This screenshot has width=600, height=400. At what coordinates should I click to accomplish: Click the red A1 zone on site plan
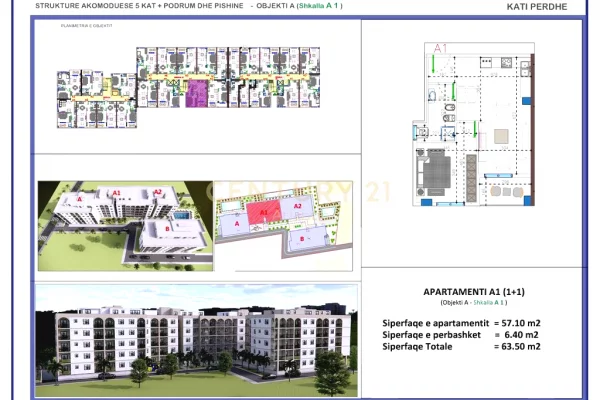(263, 213)
